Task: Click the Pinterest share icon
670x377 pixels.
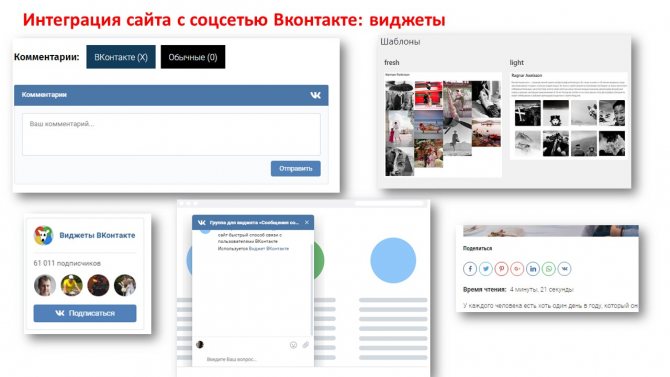Action: pos(502,268)
